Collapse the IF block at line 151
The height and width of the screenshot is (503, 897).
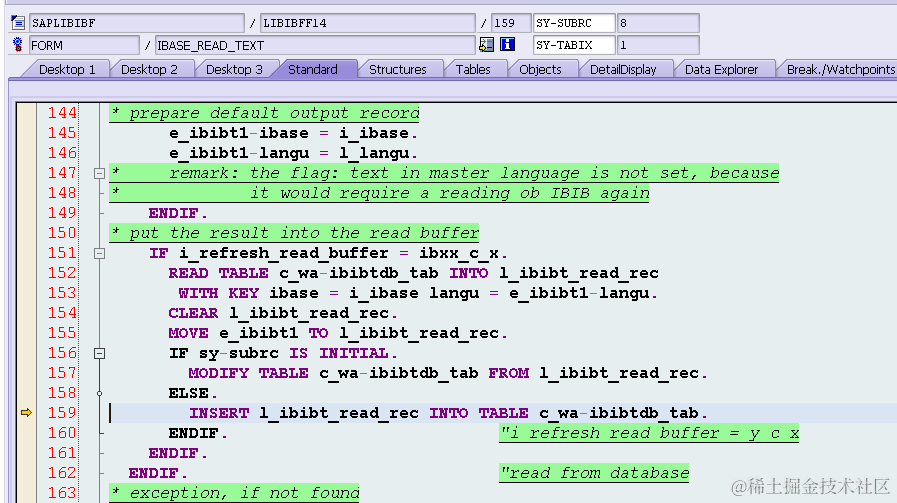99,253
